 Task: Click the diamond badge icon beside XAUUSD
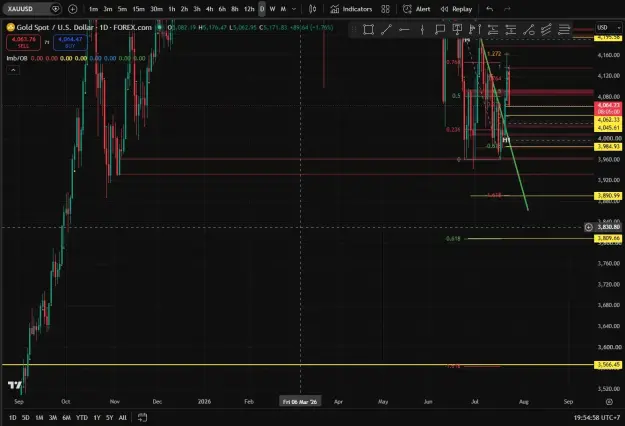coord(55,9)
